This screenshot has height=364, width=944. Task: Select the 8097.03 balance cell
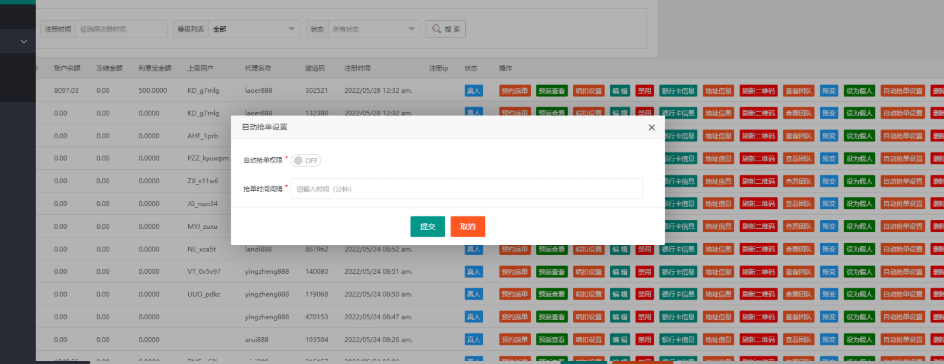tap(66, 91)
